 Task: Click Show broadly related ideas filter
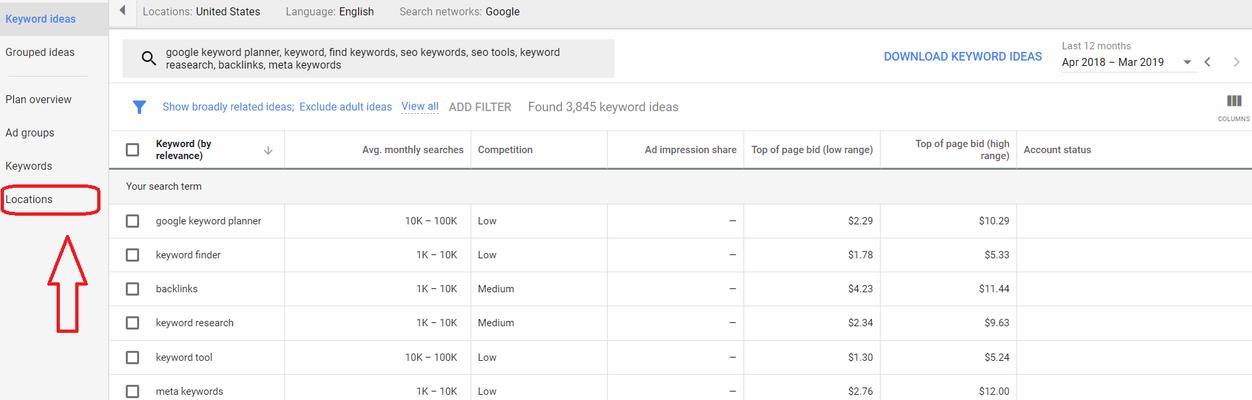(x=228, y=107)
